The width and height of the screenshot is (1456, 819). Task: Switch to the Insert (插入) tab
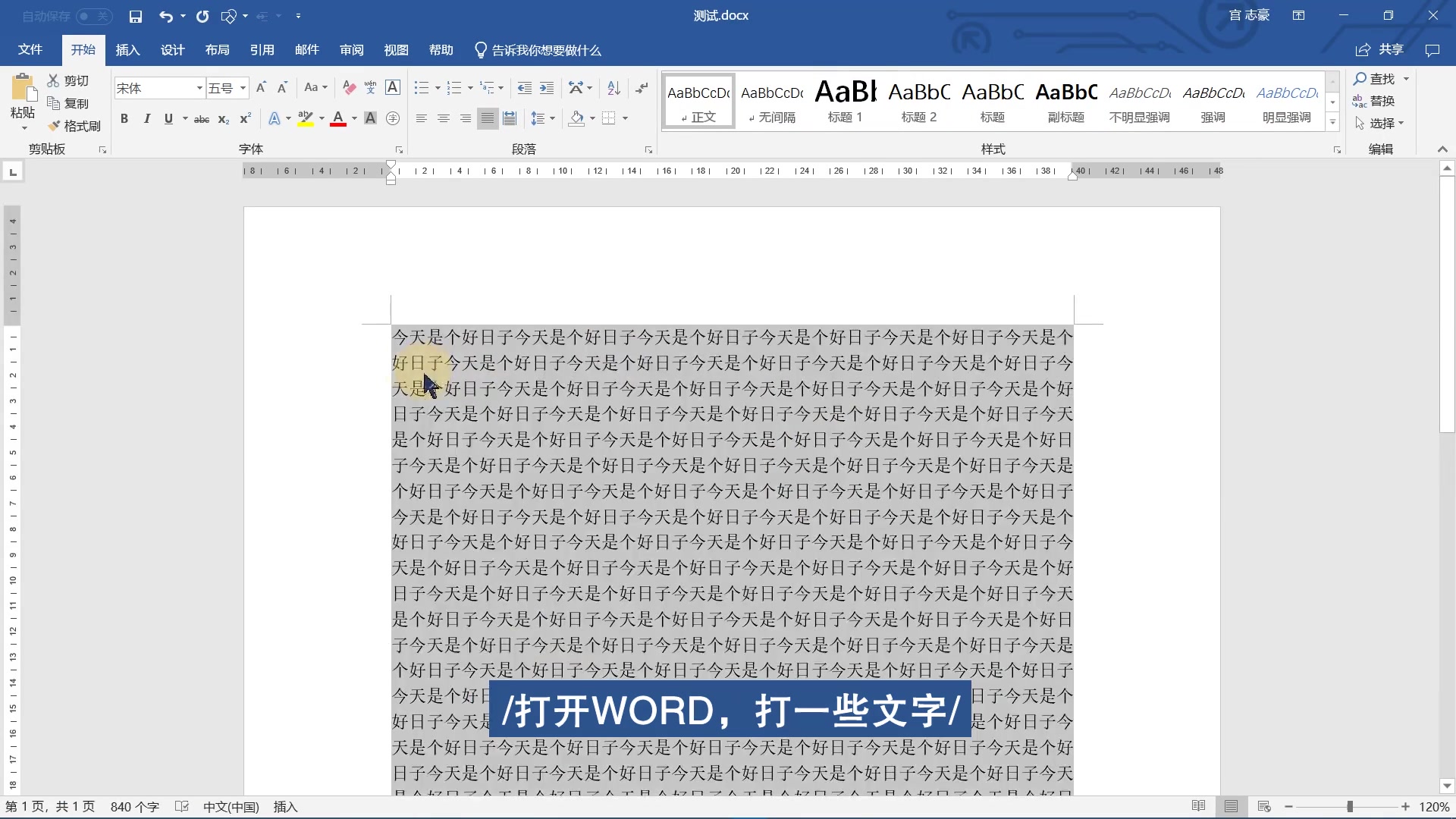coord(127,50)
